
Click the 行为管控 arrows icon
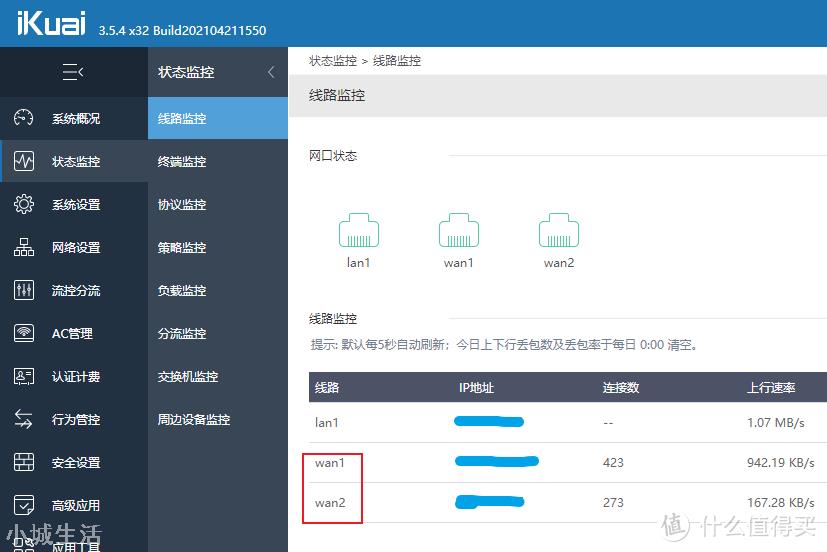(x=24, y=419)
